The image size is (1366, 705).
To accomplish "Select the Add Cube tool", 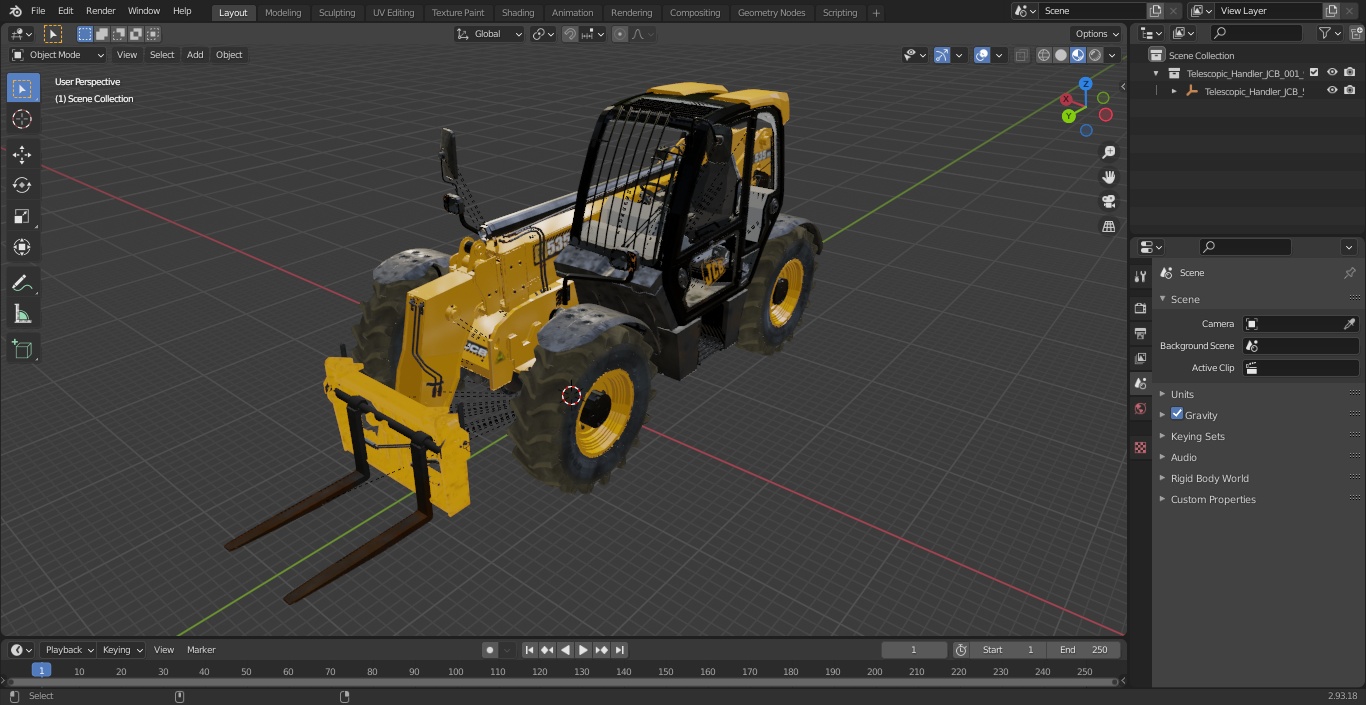I will [x=22, y=349].
